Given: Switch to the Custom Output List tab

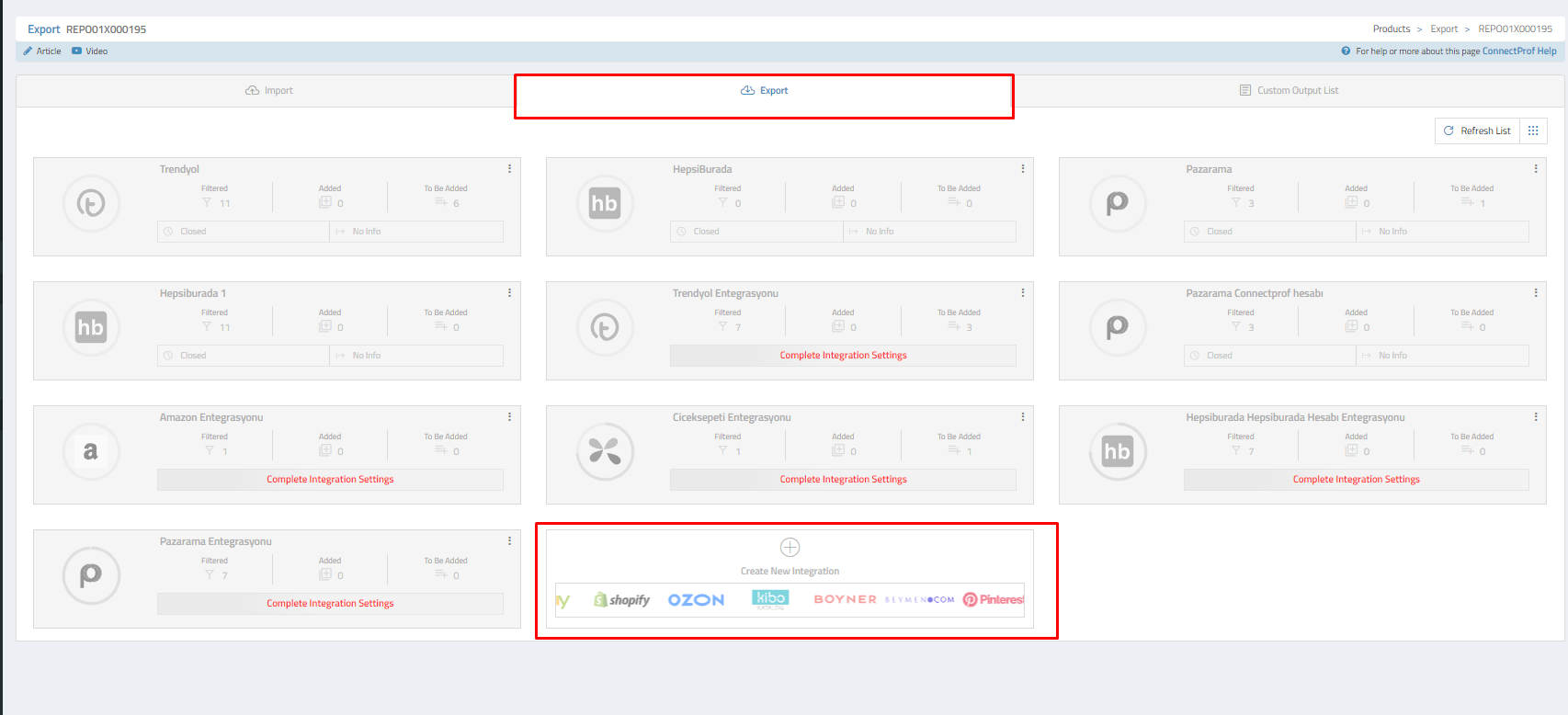Looking at the screenshot, I should point(1289,91).
